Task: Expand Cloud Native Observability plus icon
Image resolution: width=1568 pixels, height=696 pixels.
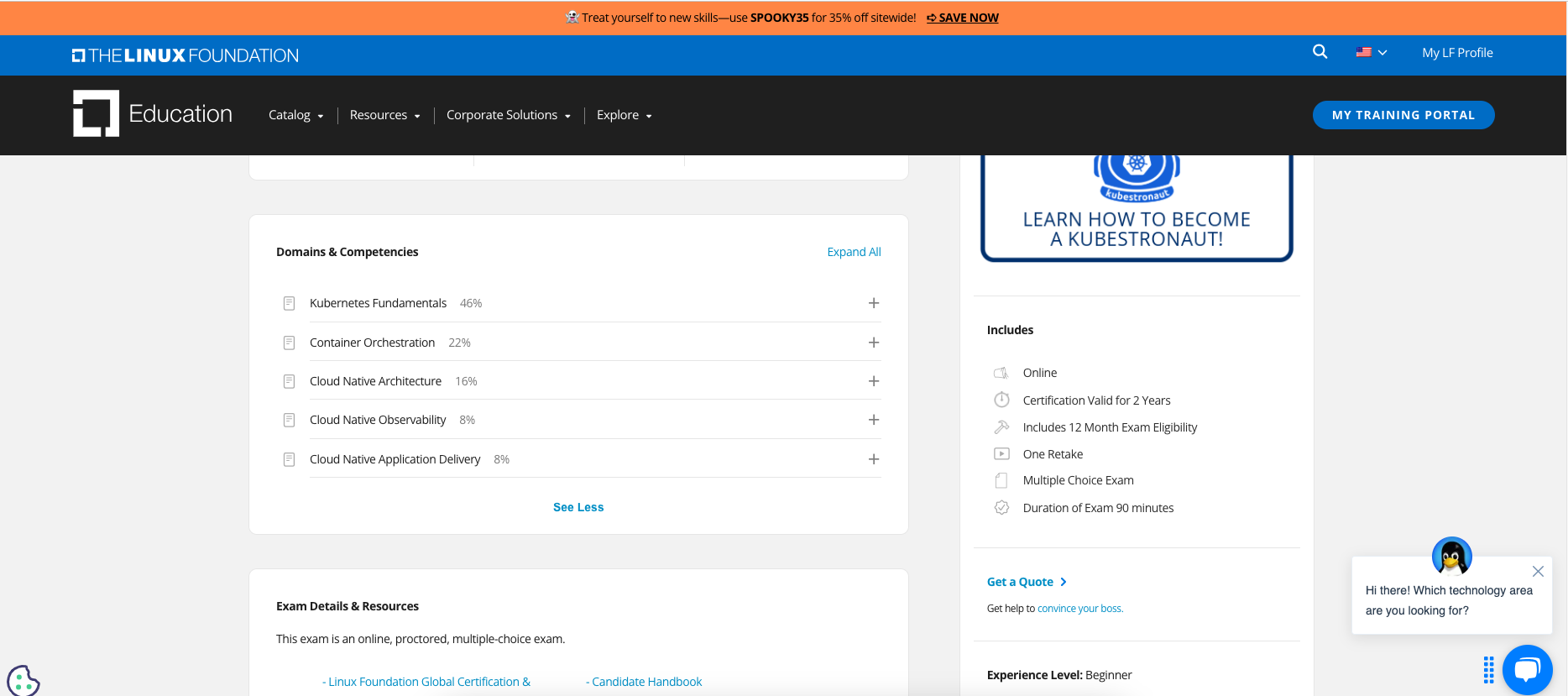Action: tap(874, 420)
